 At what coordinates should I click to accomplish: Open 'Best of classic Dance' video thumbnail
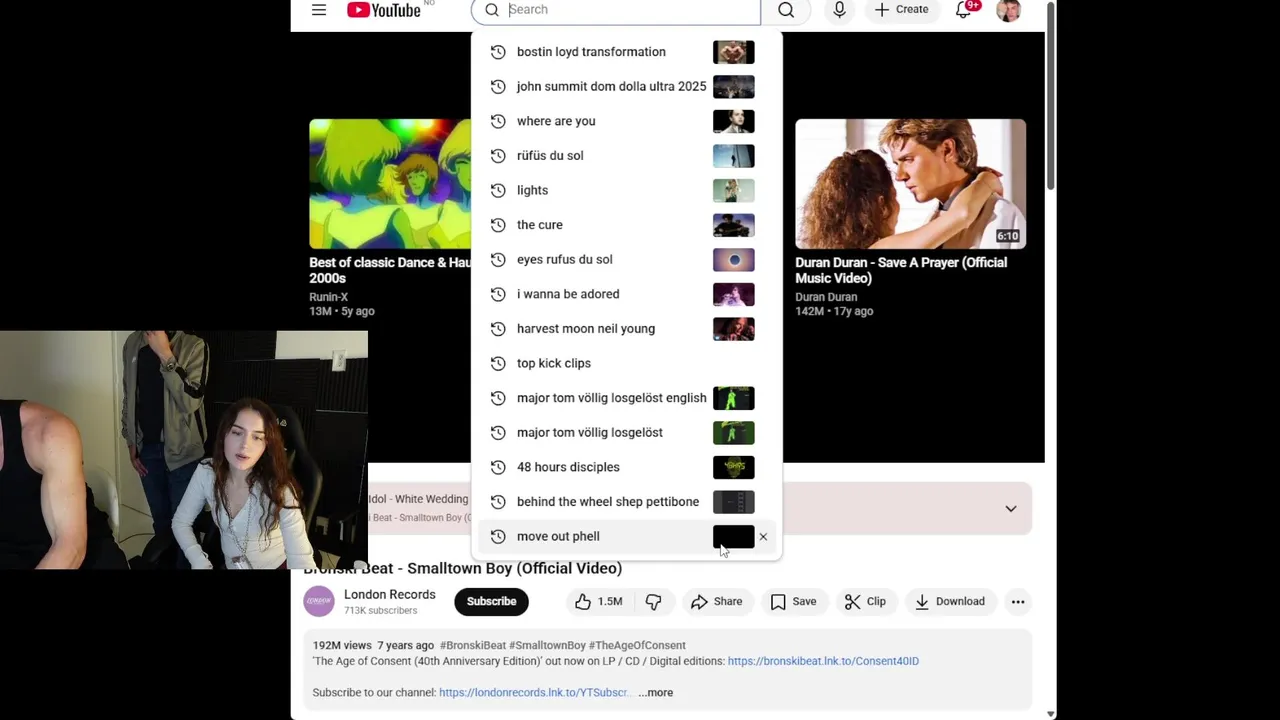tap(390, 183)
